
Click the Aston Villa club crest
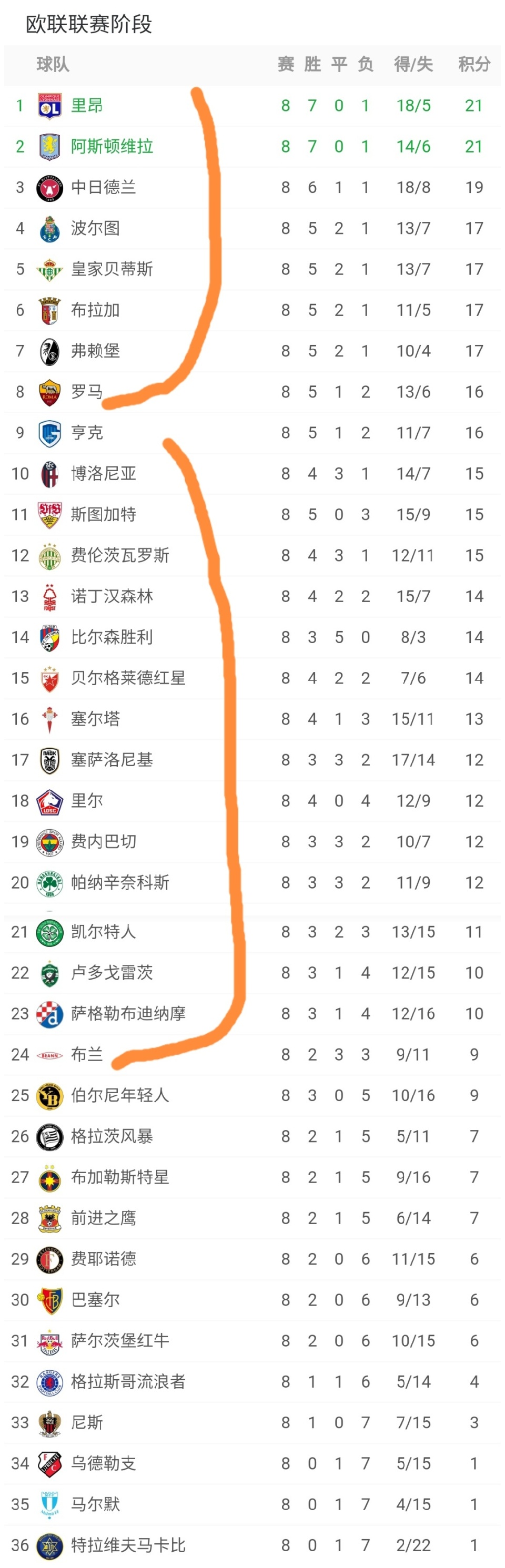coord(49,147)
